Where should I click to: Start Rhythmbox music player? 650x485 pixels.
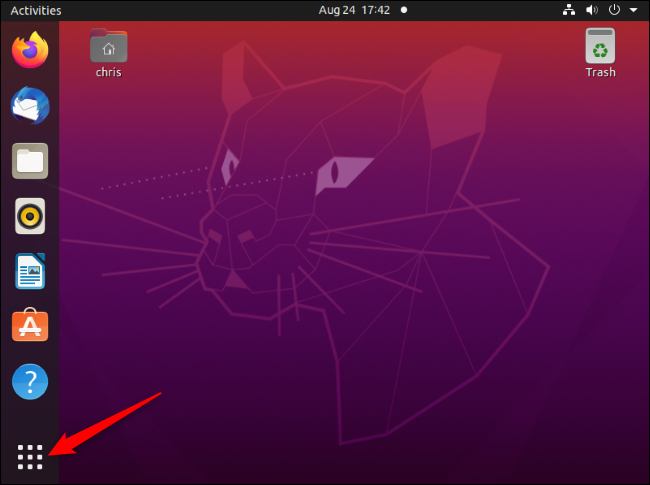pyautogui.click(x=30, y=216)
